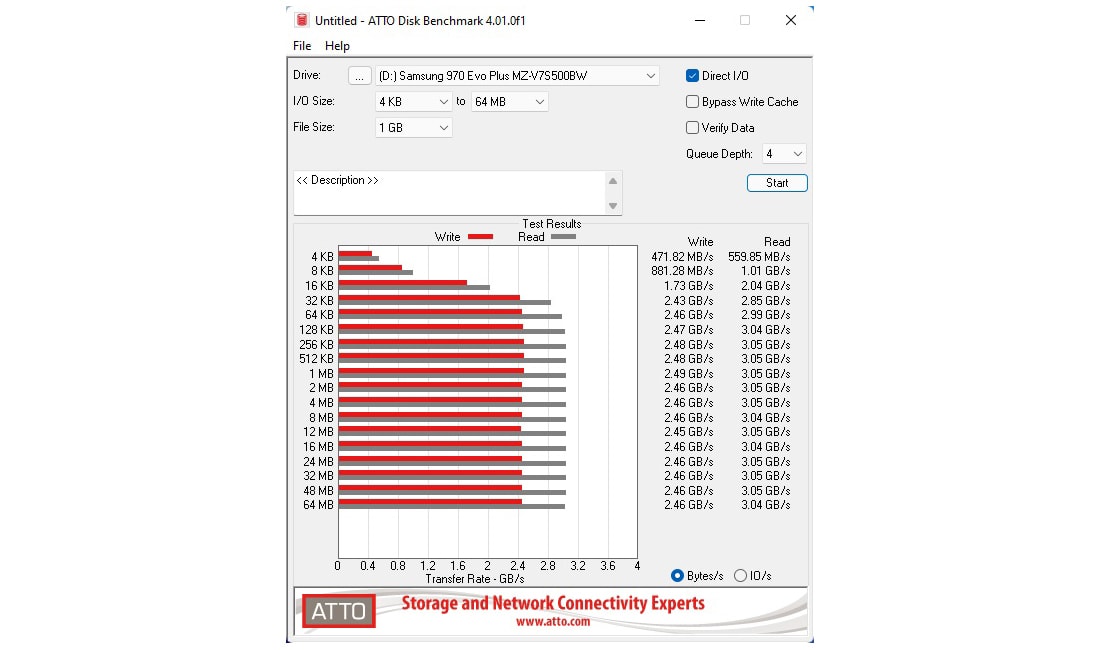
Task: Expand the minimum I/O Size 4 KB dropdown
Action: coord(413,102)
